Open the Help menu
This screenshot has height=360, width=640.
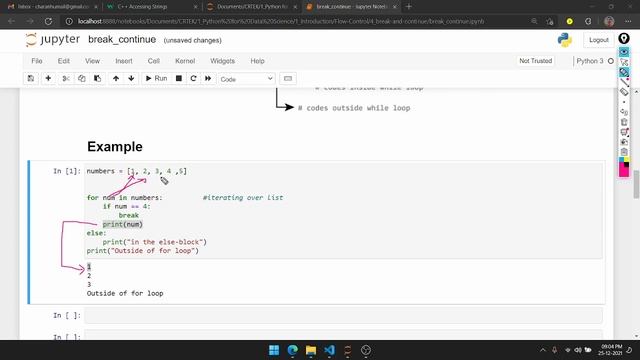258,61
